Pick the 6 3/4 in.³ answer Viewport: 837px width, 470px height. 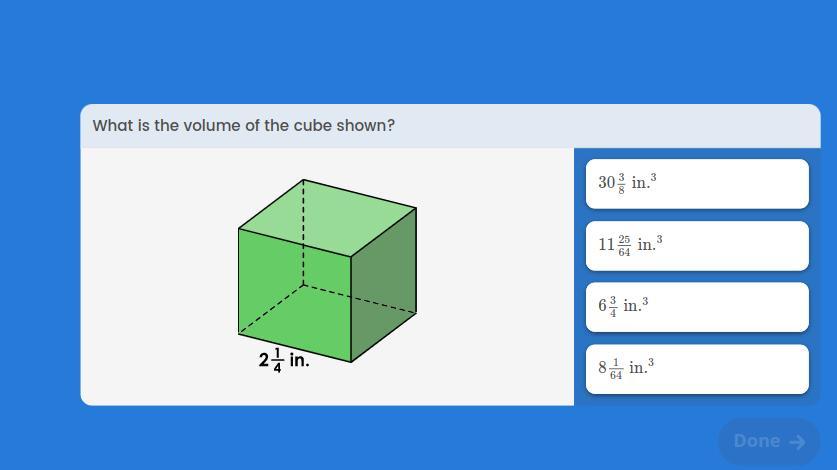[x=696, y=306]
